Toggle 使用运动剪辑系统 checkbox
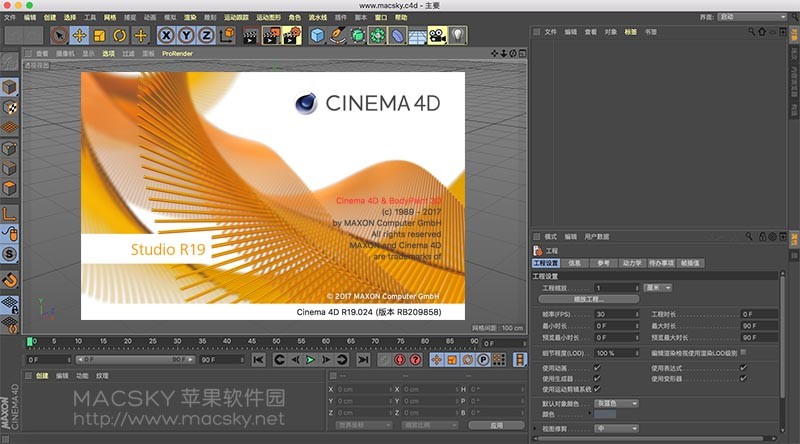 (597, 389)
